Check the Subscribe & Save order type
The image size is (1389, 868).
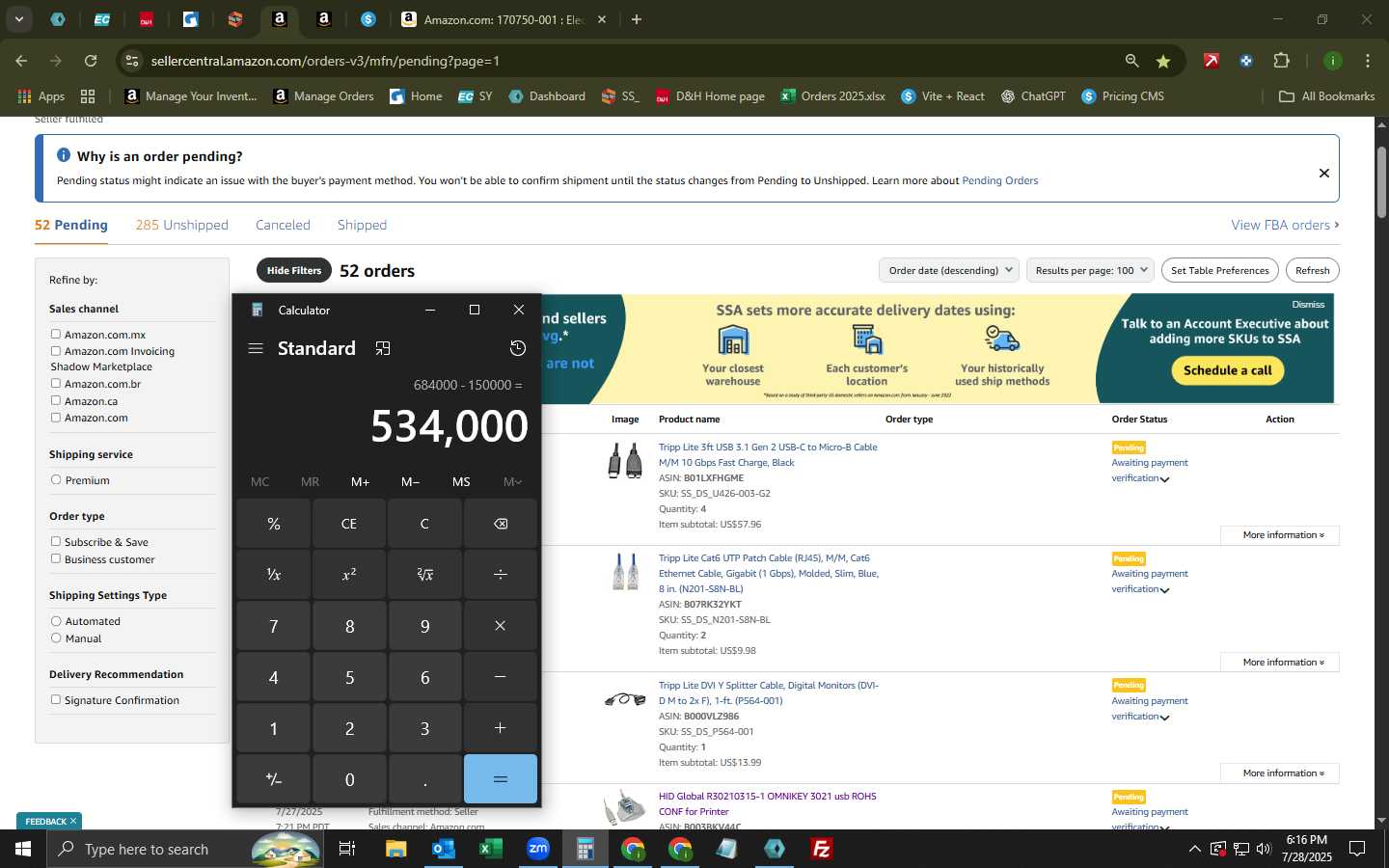(56, 541)
